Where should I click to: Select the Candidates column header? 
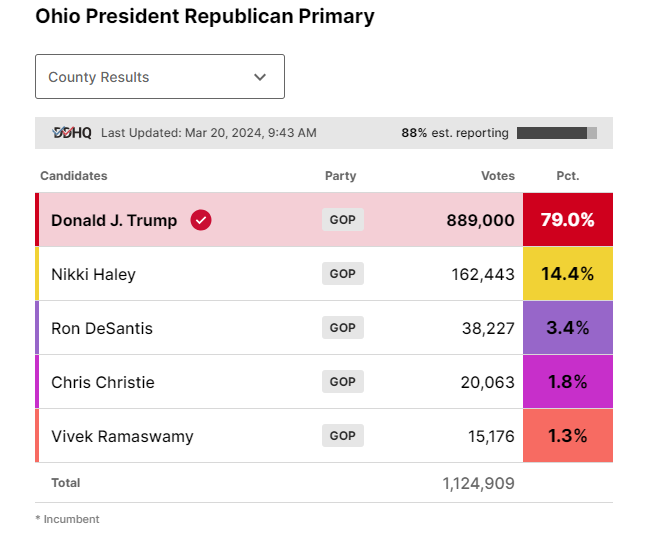[x=73, y=176]
